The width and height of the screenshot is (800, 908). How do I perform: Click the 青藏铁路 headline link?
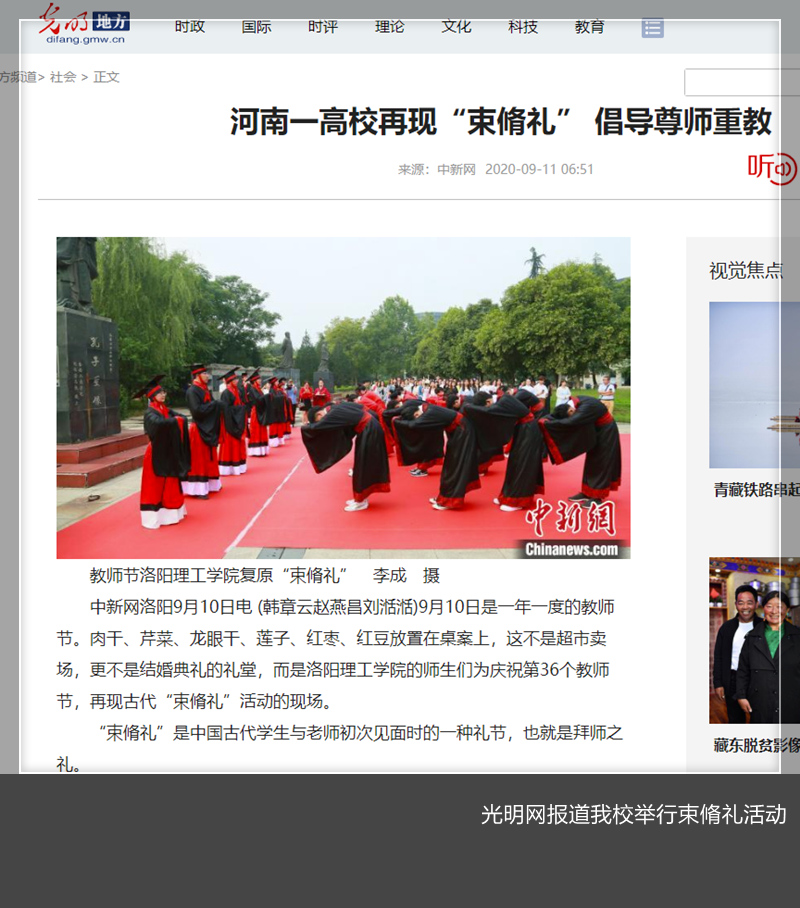point(756,490)
